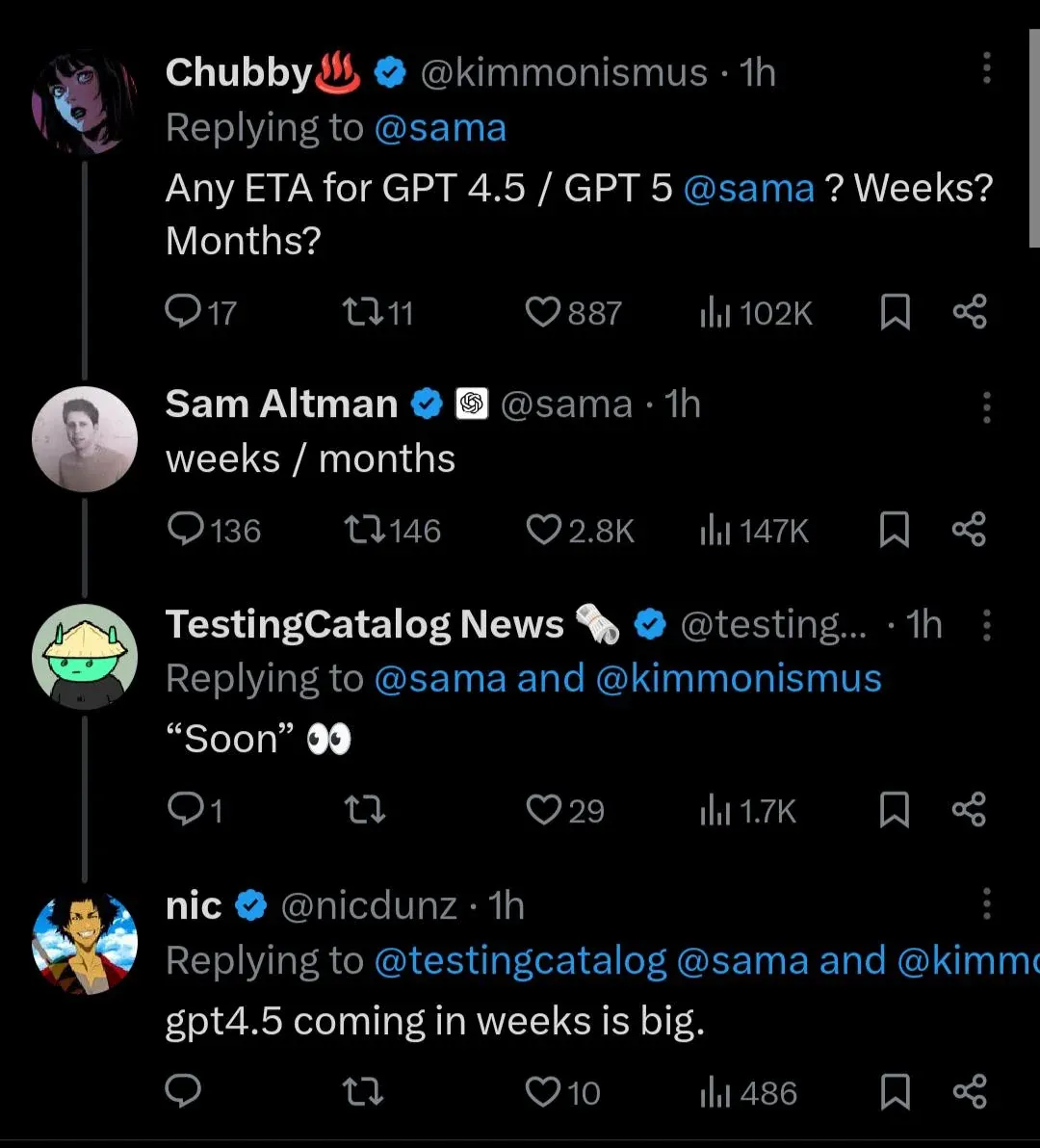Open the OpenAI affiliation badge next to Sam Altman
The height and width of the screenshot is (1148, 1040).
click(472, 404)
